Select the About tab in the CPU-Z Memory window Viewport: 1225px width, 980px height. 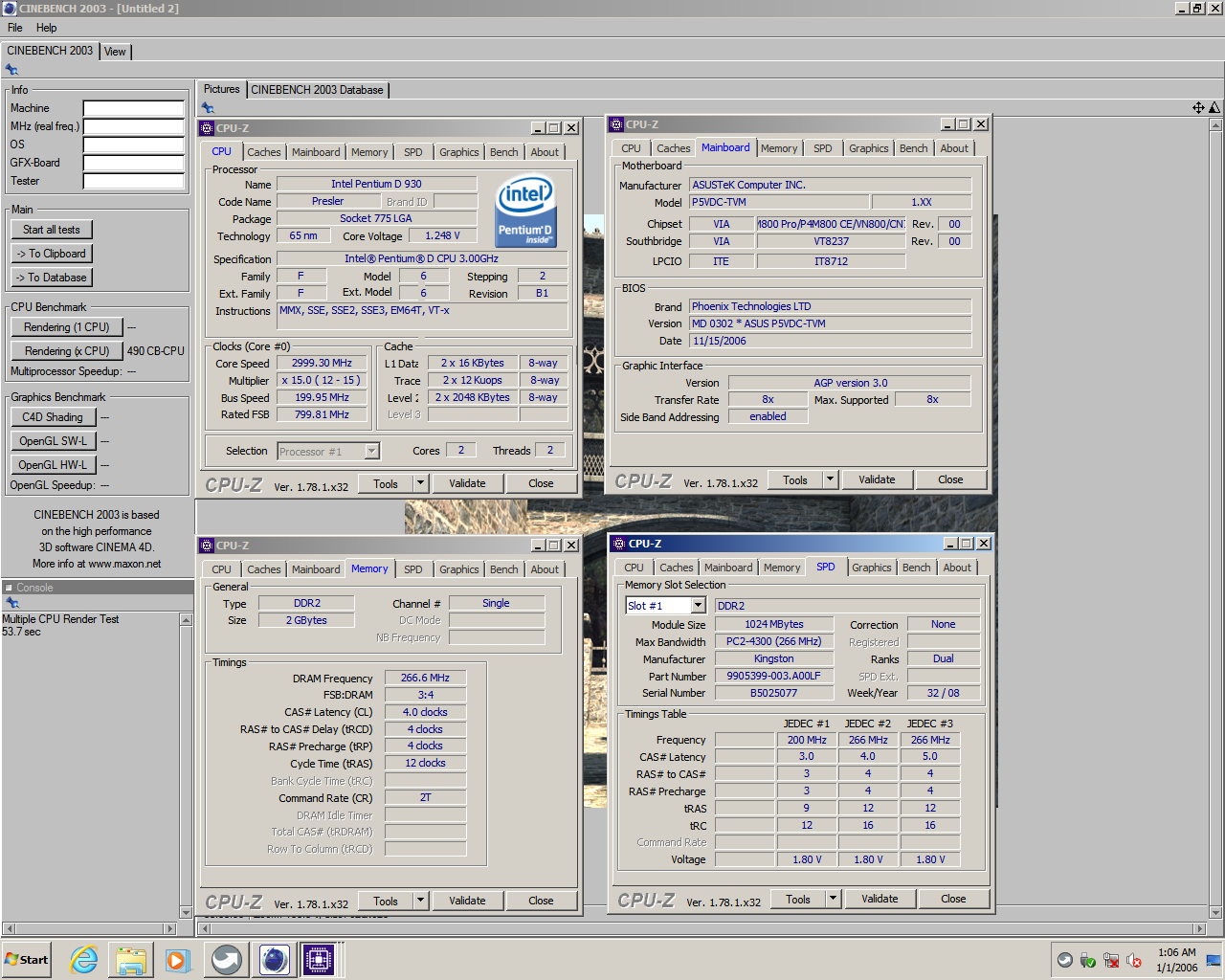pos(545,569)
